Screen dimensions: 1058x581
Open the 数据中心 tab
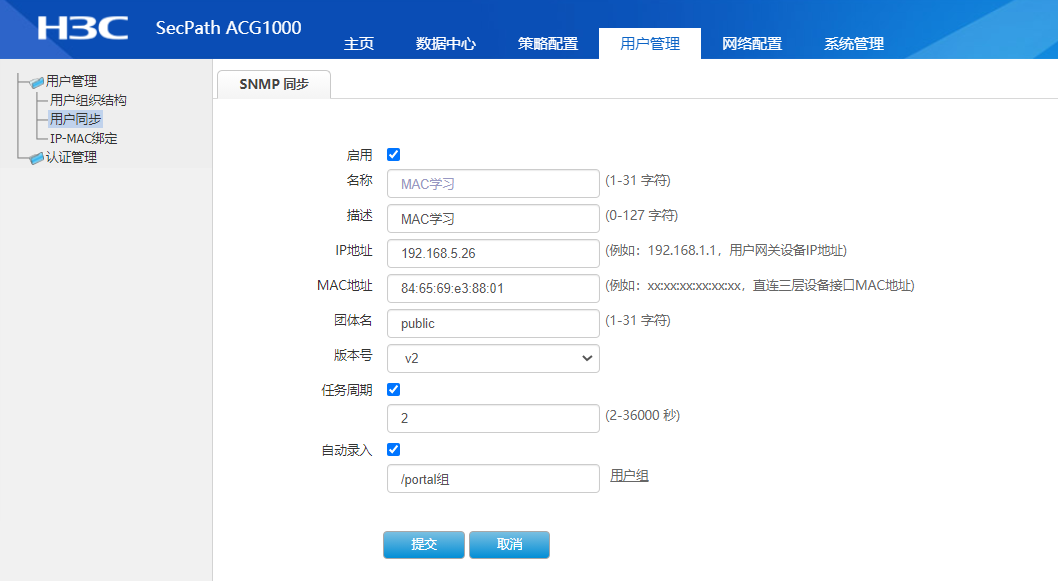coord(446,44)
